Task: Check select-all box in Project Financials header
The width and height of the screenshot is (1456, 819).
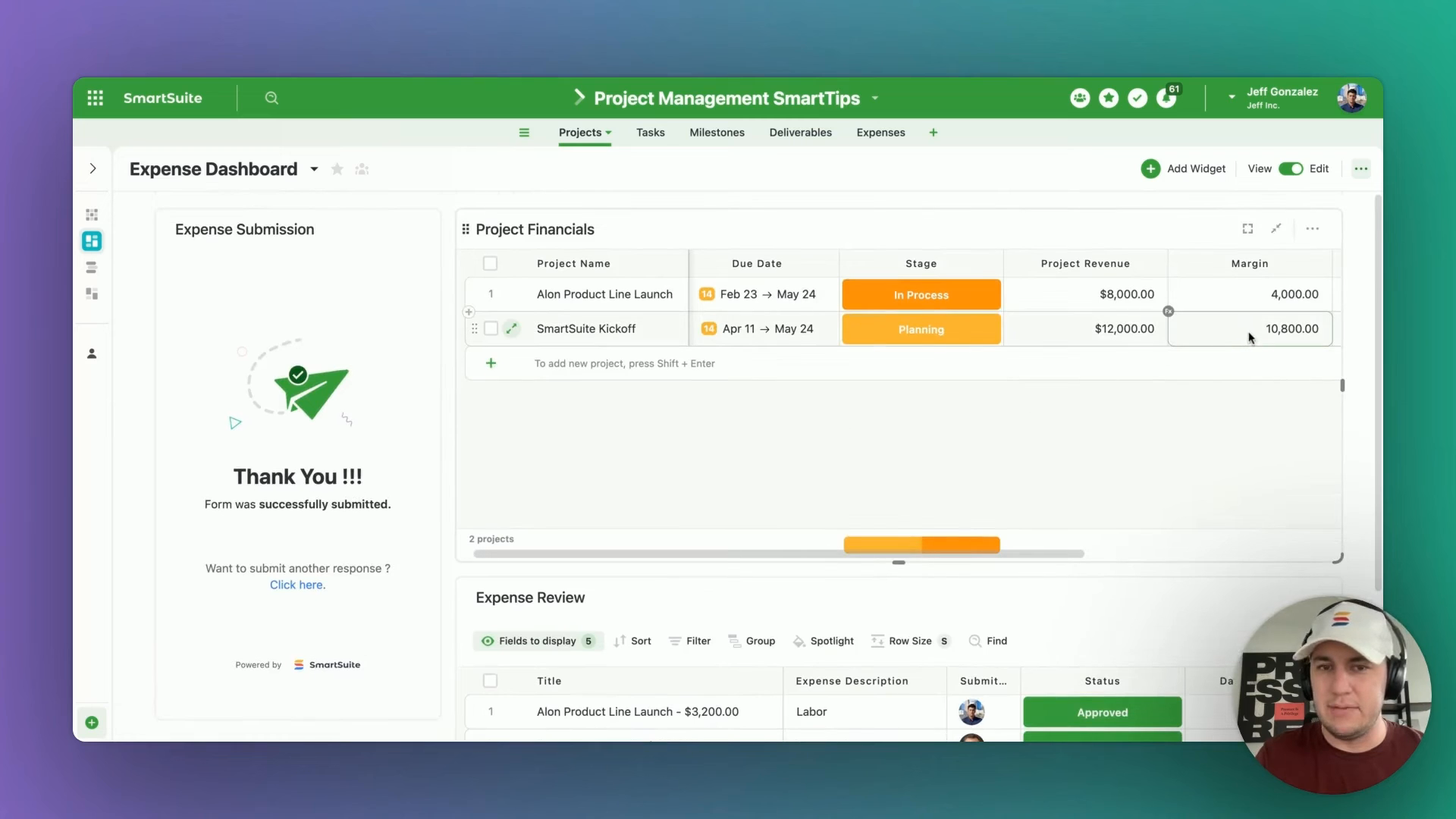Action: click(x=491, y=263)
